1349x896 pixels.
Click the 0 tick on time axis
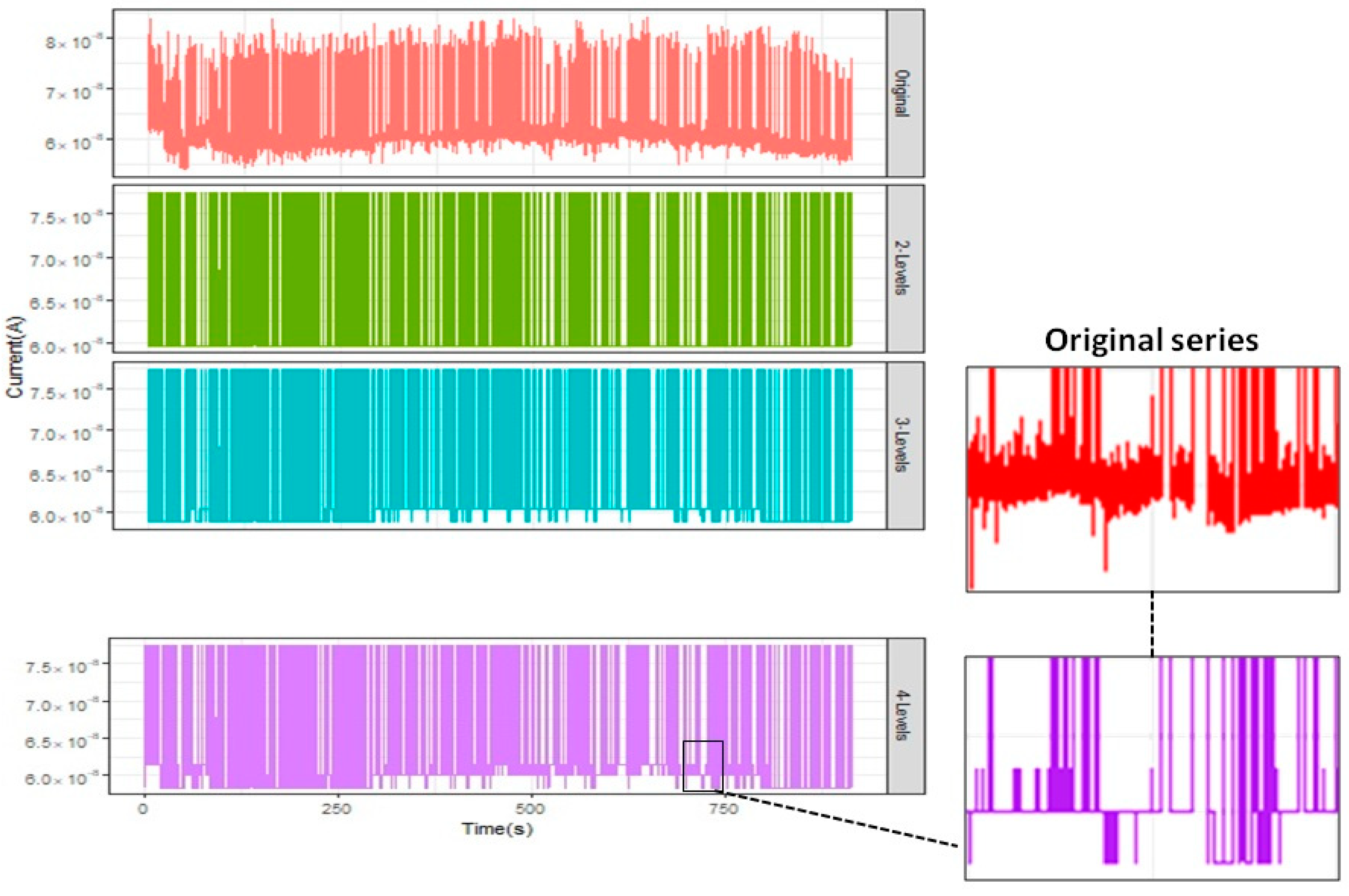click(143, 810)
